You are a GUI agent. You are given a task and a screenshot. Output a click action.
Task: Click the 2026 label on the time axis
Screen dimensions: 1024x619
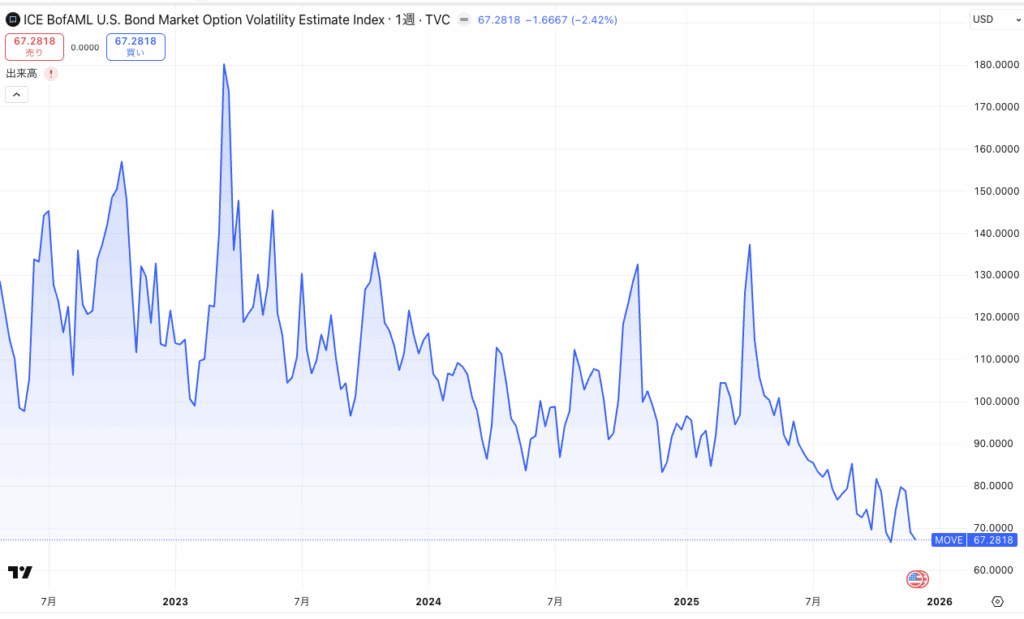point(939,601)
